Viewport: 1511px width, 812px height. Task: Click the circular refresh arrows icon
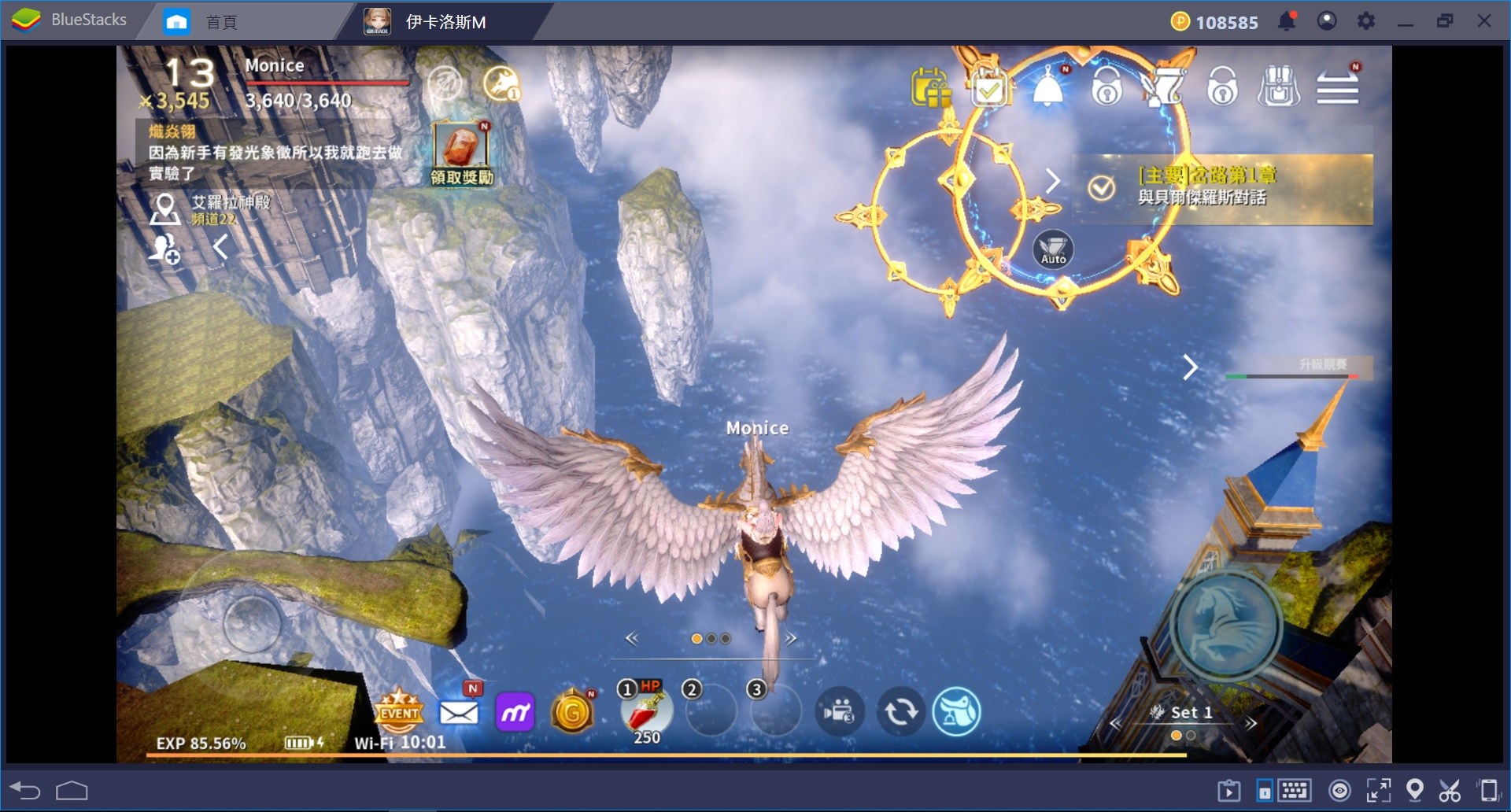(x=900, y=712)
